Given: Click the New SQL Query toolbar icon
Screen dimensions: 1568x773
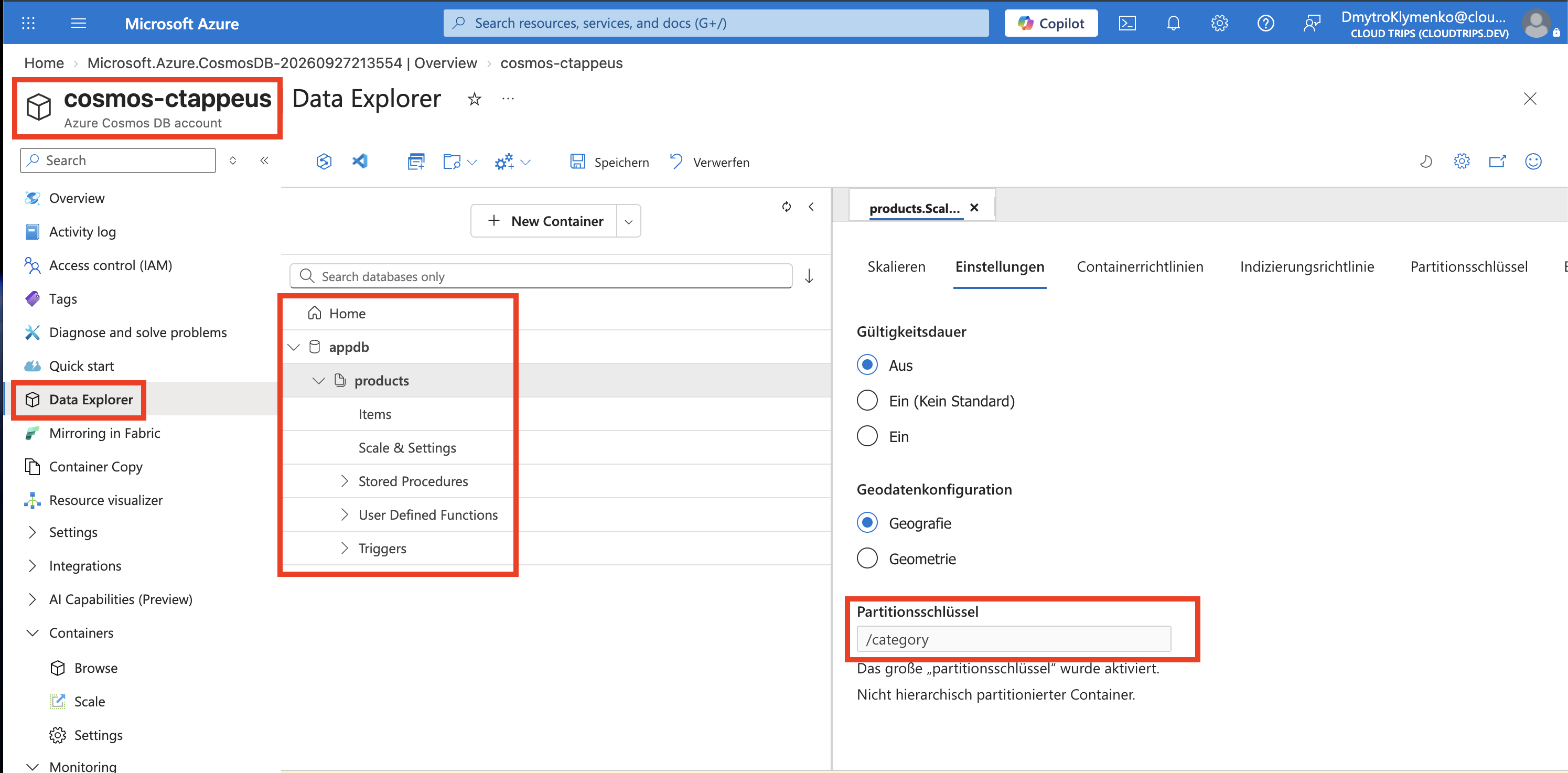Looking at the screenshot, I should point(416,162).
